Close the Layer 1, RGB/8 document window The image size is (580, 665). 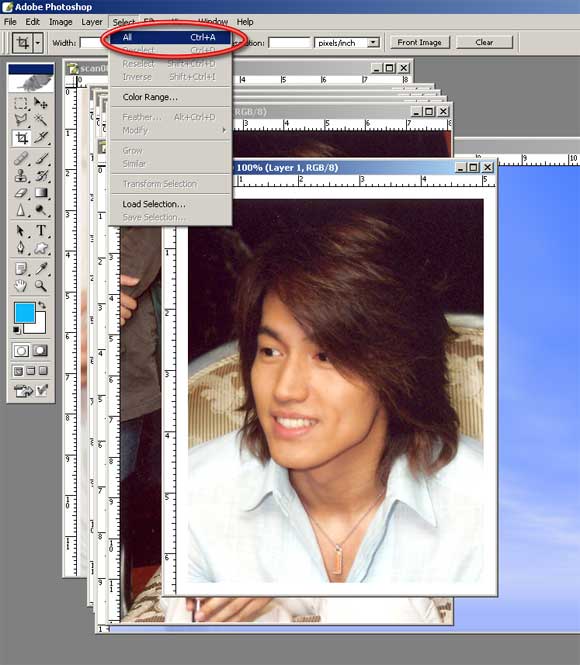coord(488,168)
